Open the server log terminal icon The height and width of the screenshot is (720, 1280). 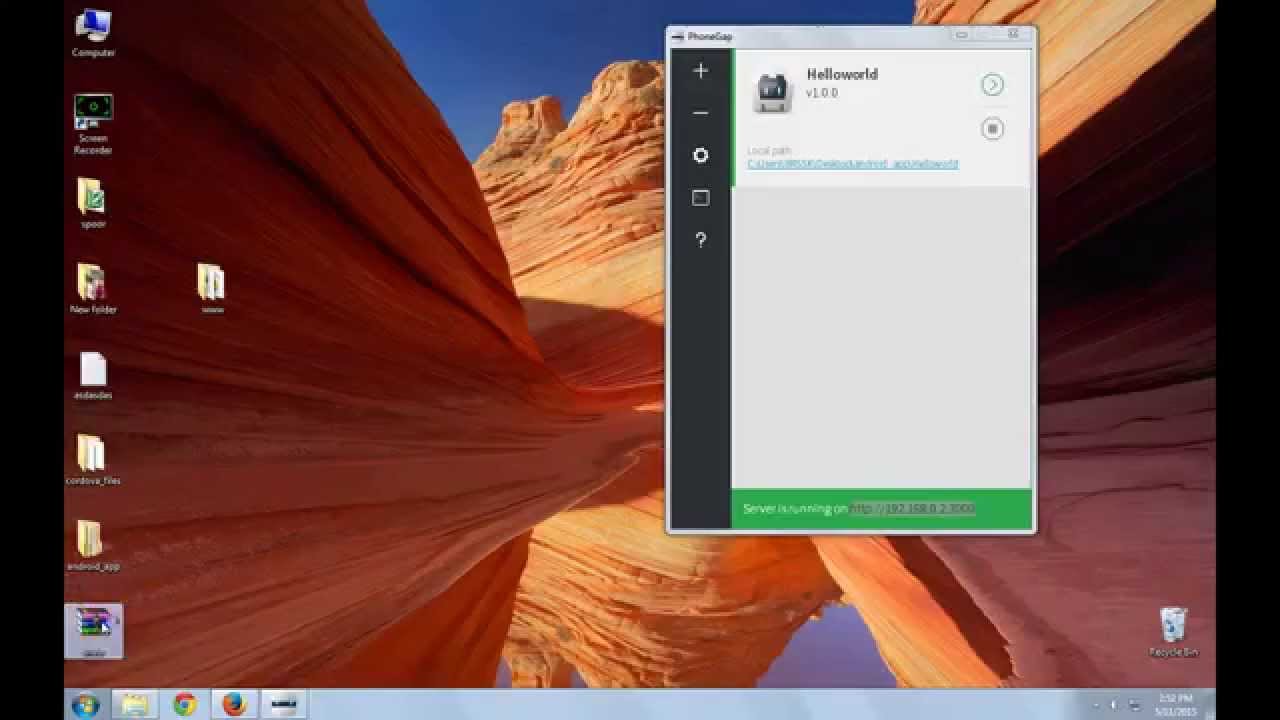(701, 198)
